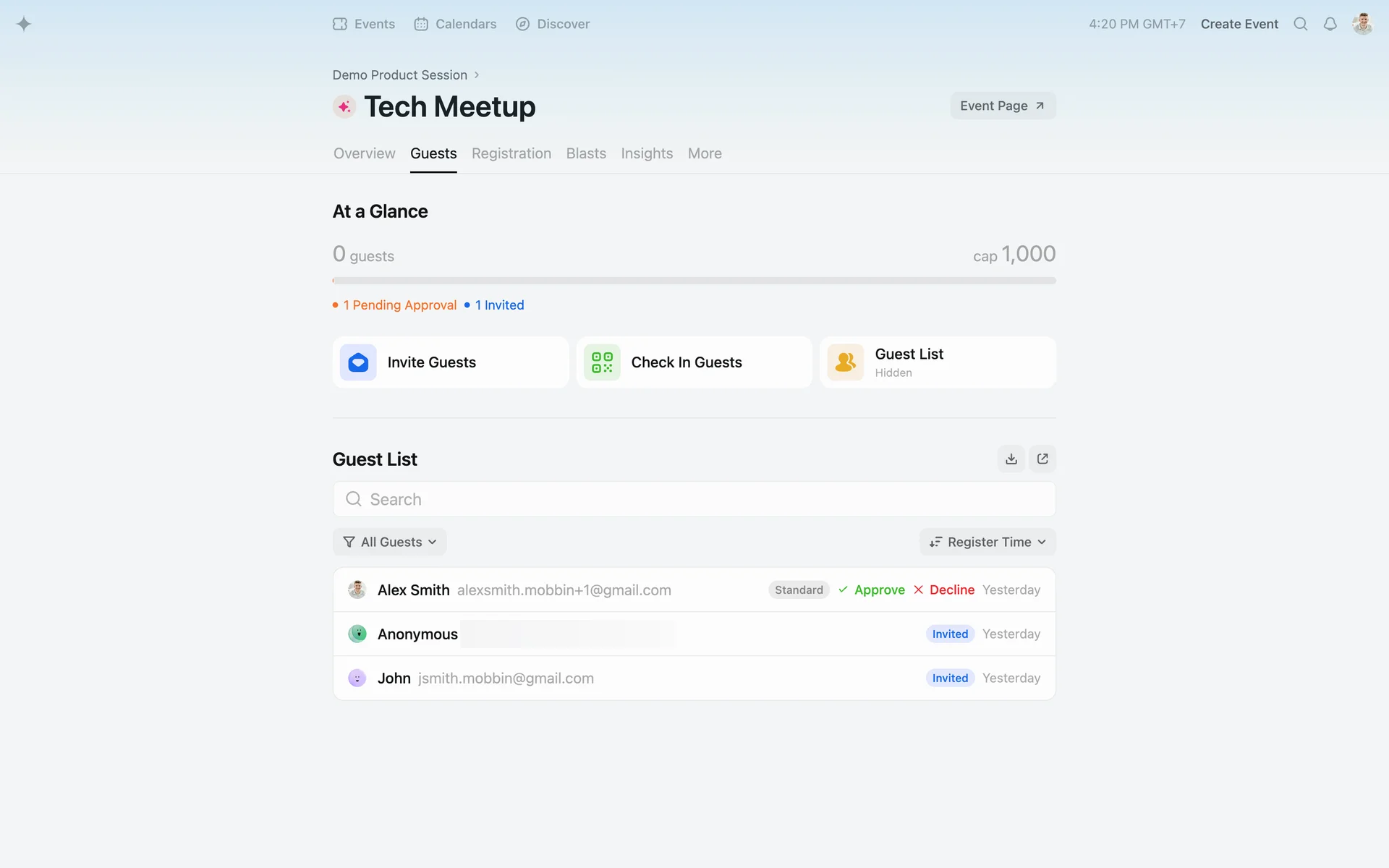Image resolution: width=1389 pixels, height=868 pixels.
Task: Click the Check In Guests QR icon
Action: [602, 362]
